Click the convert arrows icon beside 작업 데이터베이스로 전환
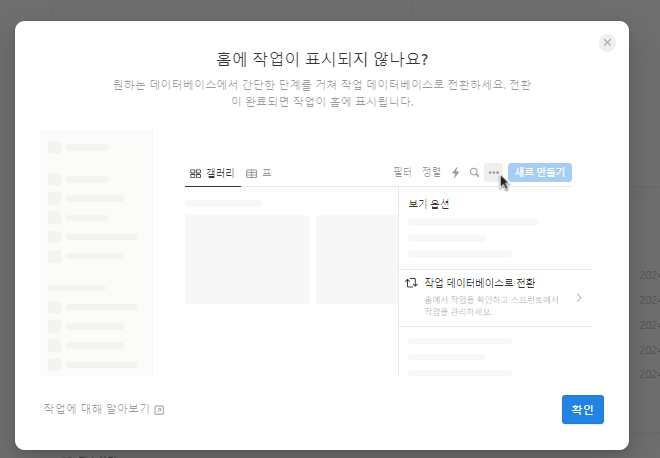This screenshot has width=660, height=458. click(x=411, y=283)
